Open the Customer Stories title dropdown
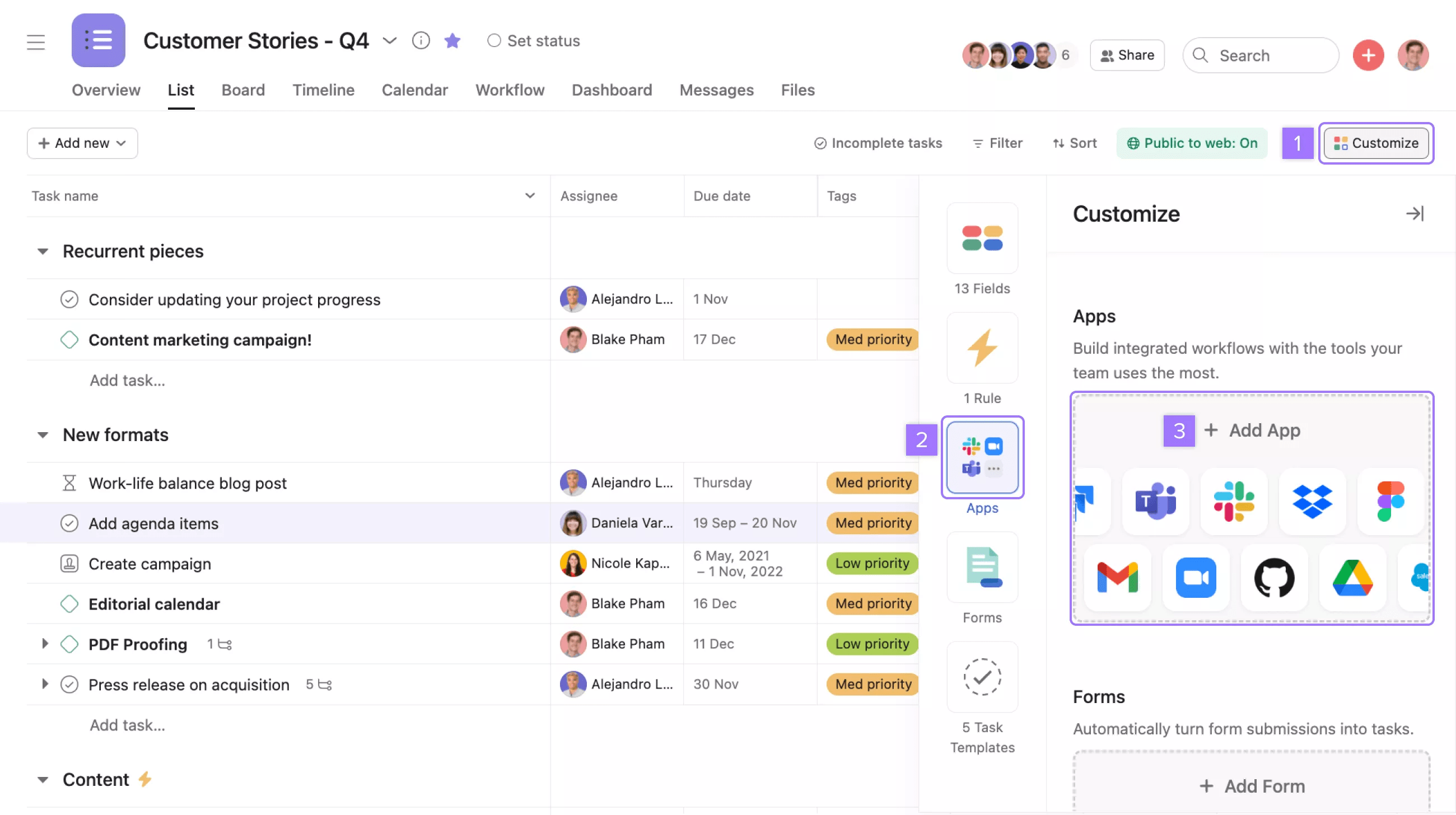Image resolution: width=1456 pixels, height=815 pixels. (x=389, y=41)
